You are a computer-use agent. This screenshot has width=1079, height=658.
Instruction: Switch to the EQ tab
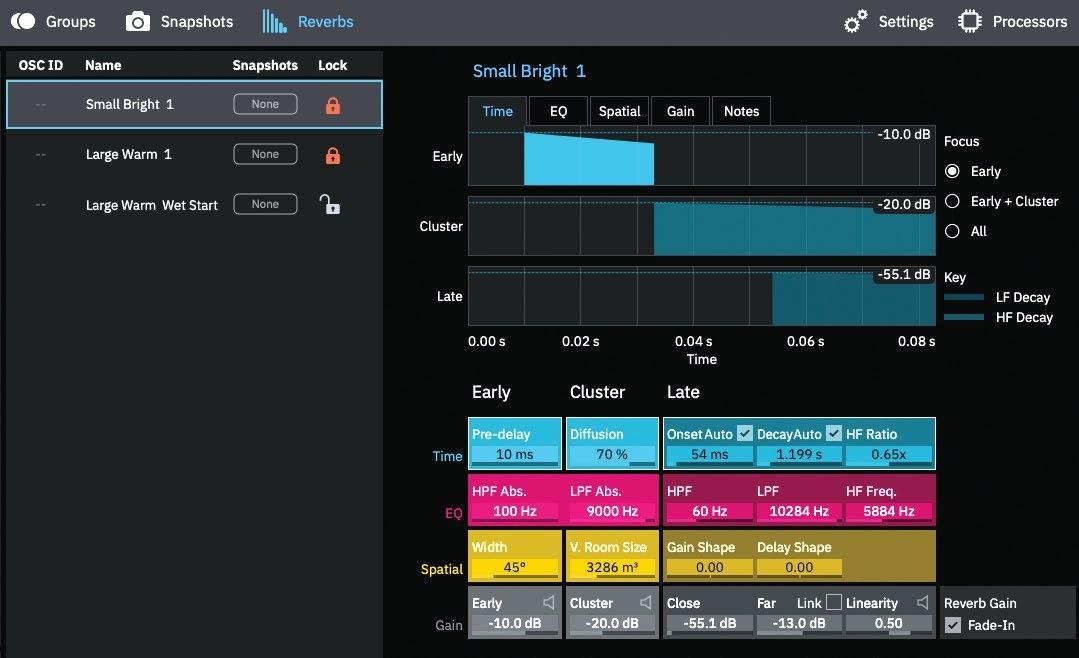point(558,111)
